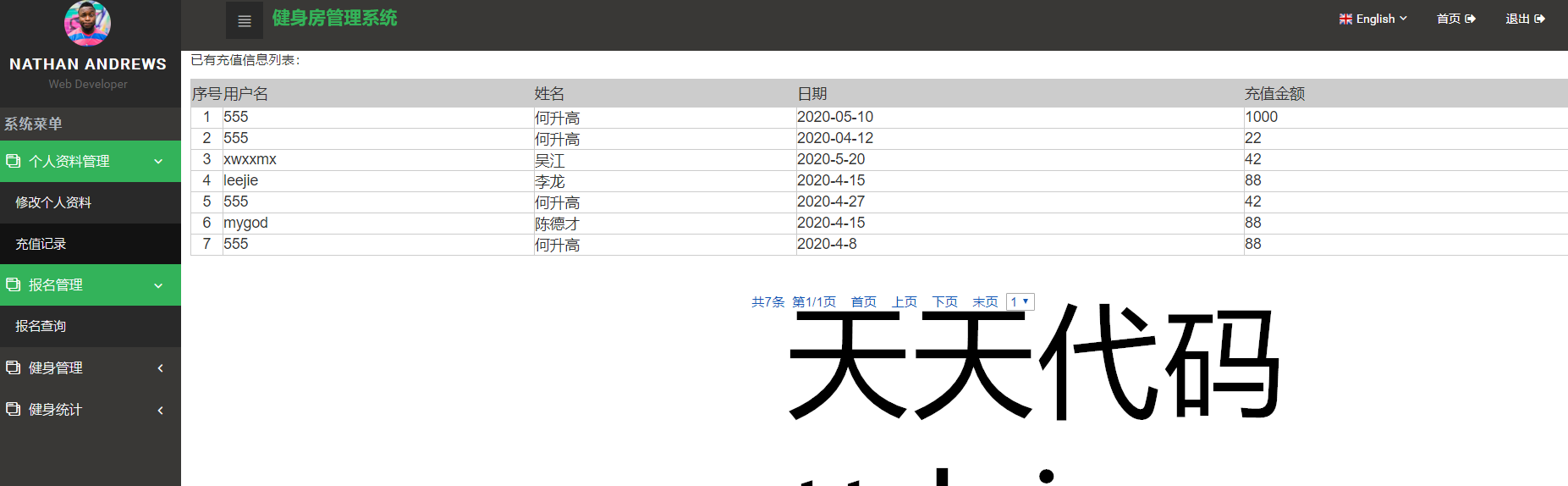Open the 修改个人资料 menu item
Image resolution: width=1568 pixels, height=486 pixels.
(x=53, y=202)
